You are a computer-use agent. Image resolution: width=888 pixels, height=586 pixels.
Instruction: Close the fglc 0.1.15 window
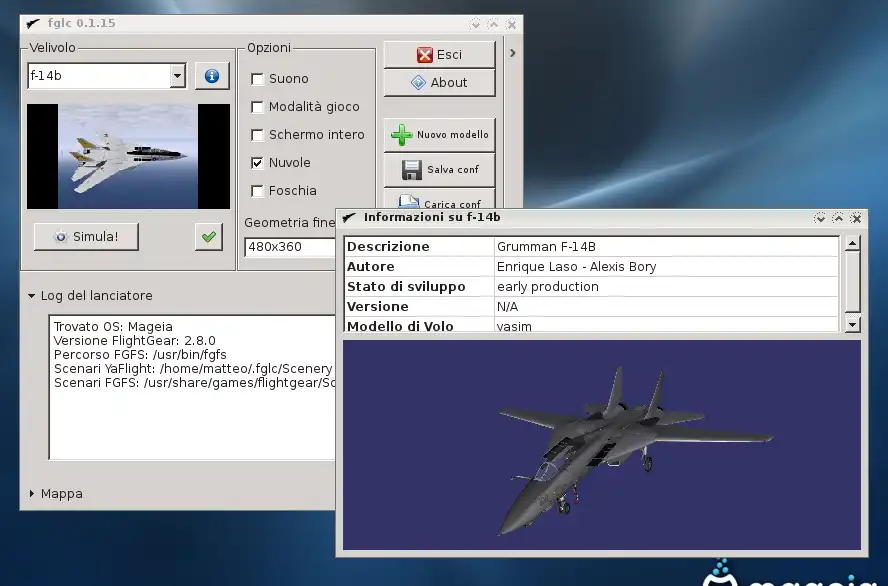click(x=511, y=24)
